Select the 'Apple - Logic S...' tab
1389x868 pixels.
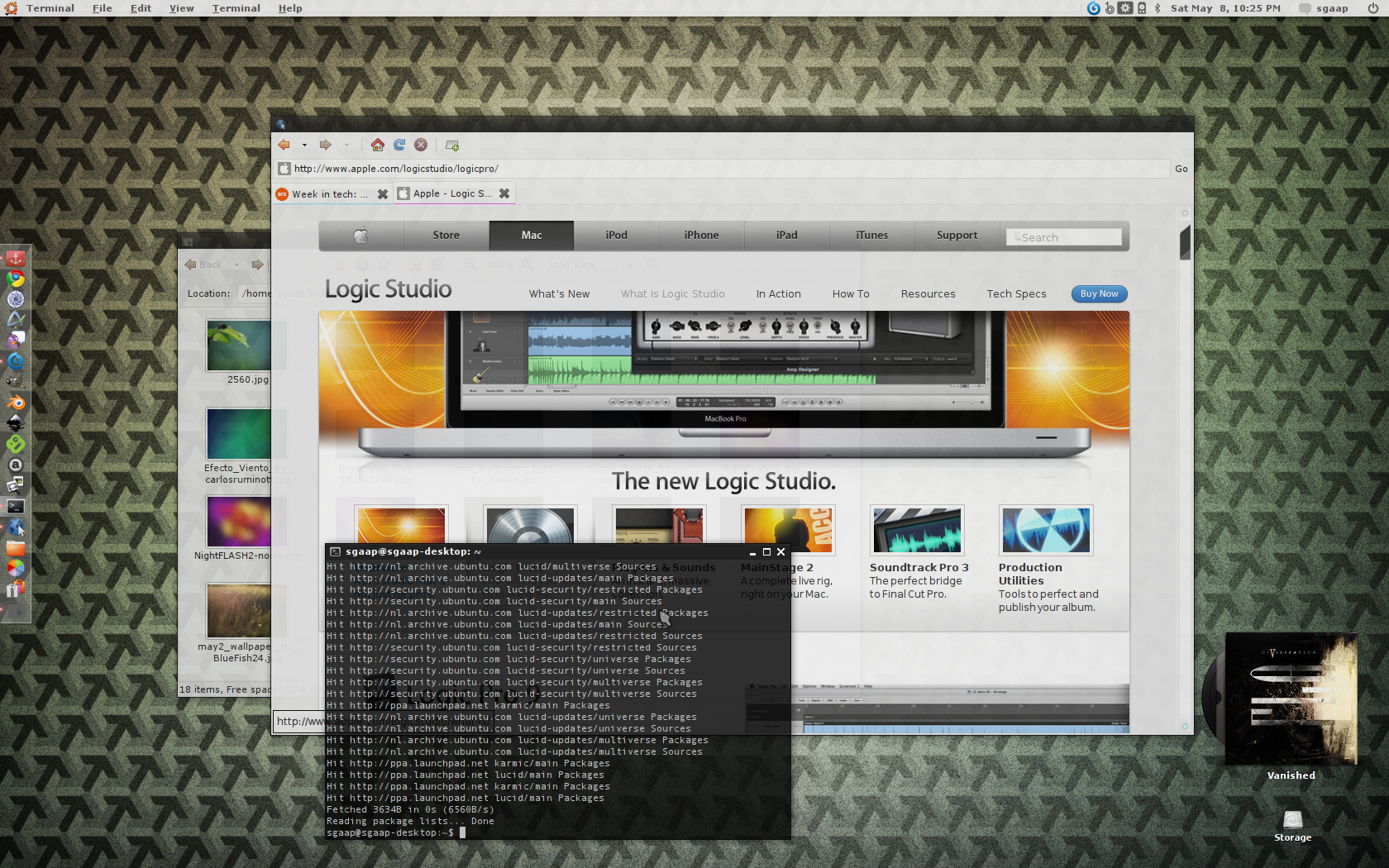(453, 193)
